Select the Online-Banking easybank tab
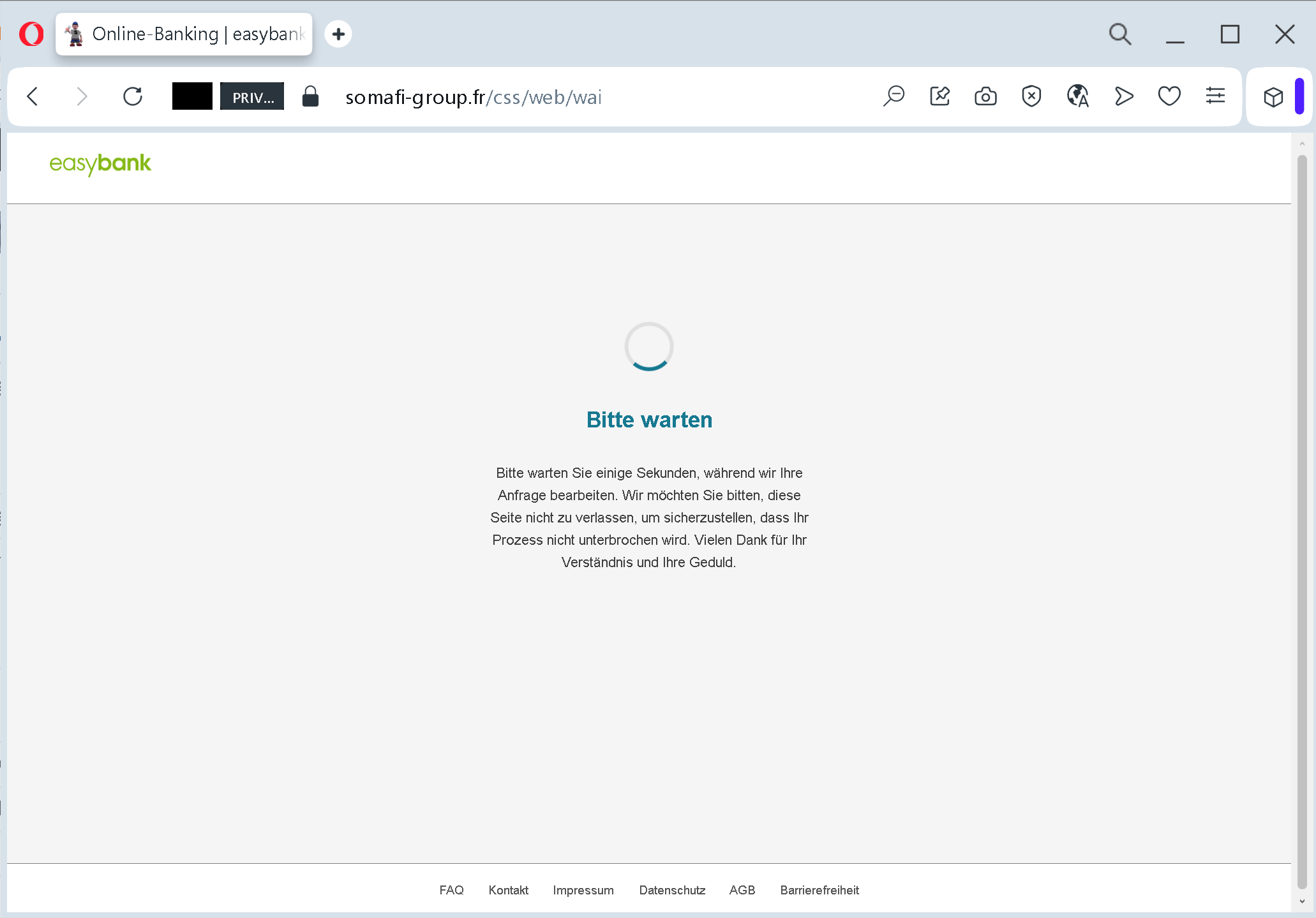1316x918 pixels. 185,34
